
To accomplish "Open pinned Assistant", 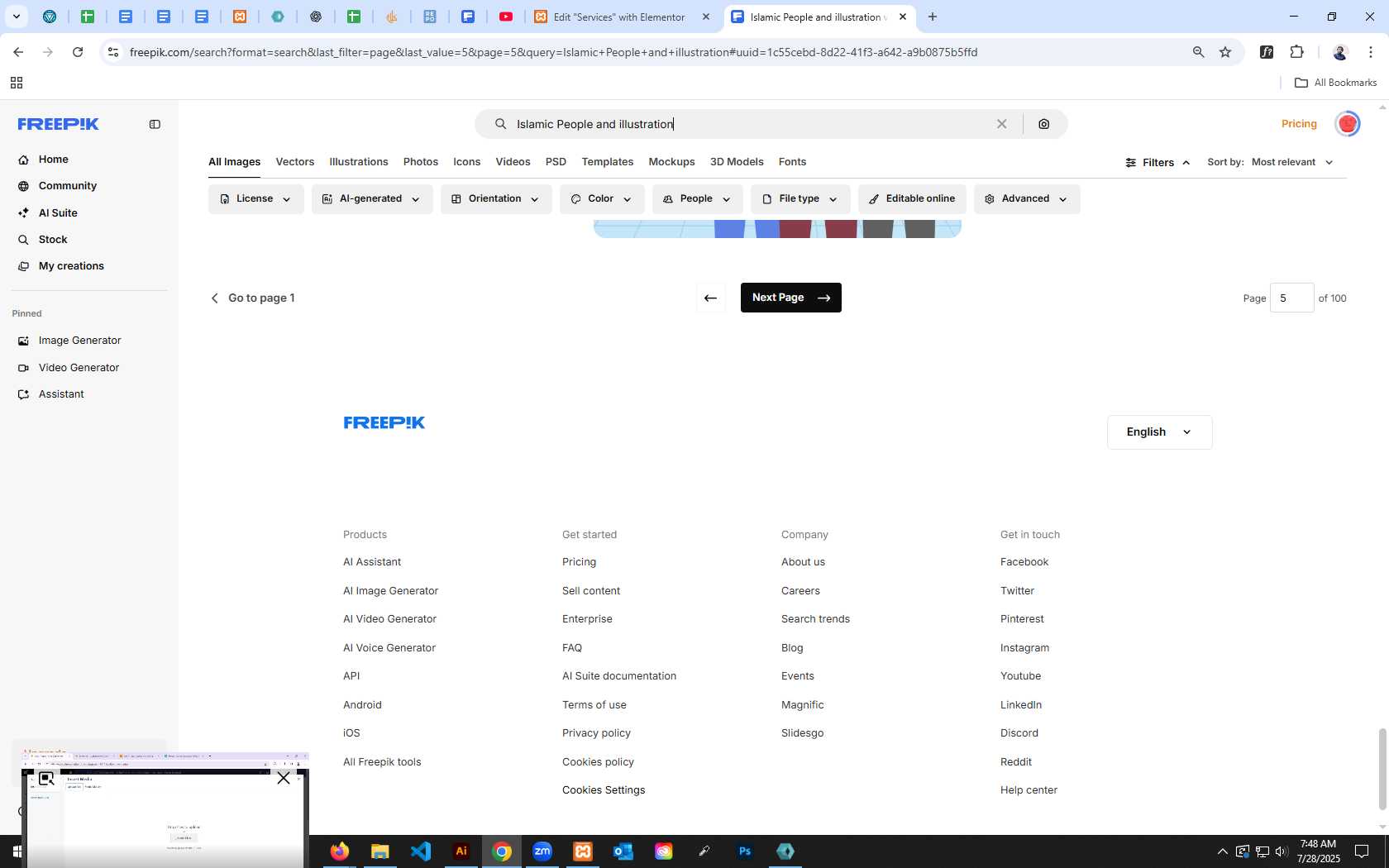I will (x=61, y=394).
